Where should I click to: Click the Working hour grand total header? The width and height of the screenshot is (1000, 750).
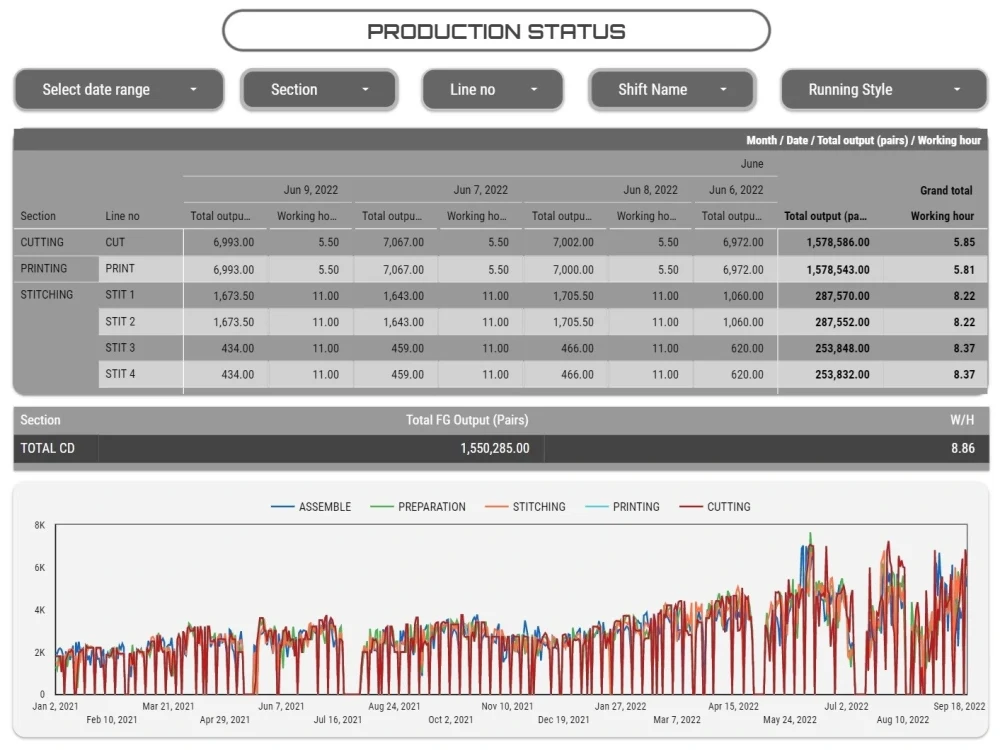pyautogui.click(x=942, y=216)
